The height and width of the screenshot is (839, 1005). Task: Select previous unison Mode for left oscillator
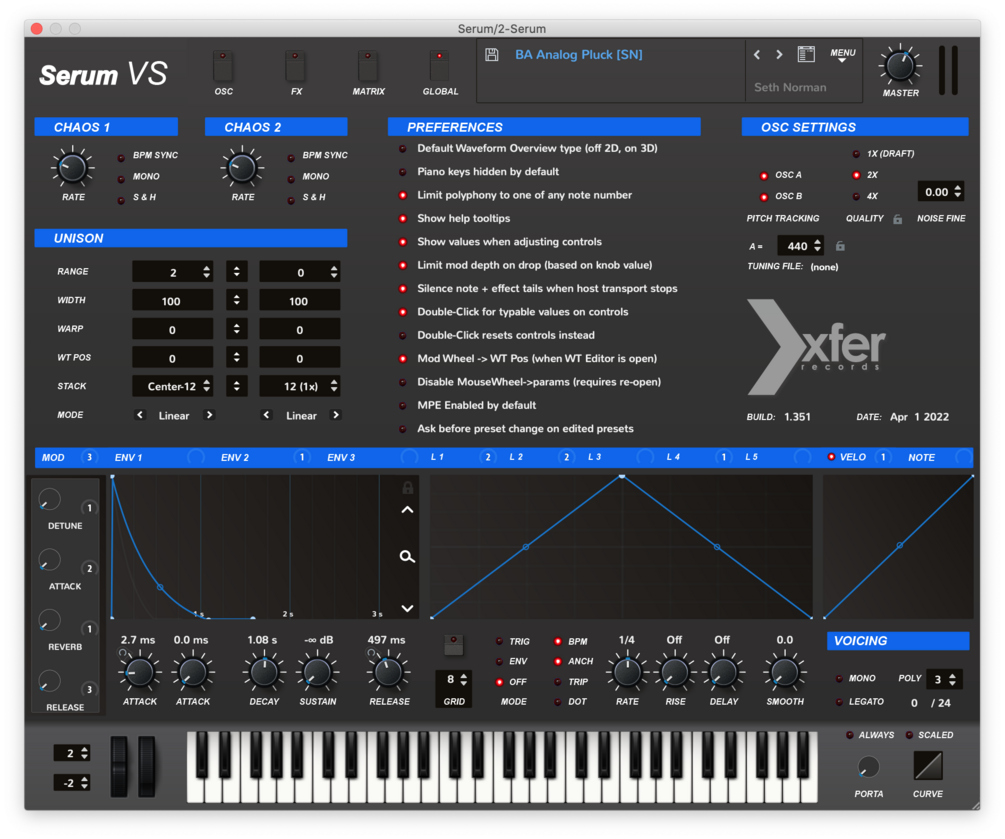[140, 415]
